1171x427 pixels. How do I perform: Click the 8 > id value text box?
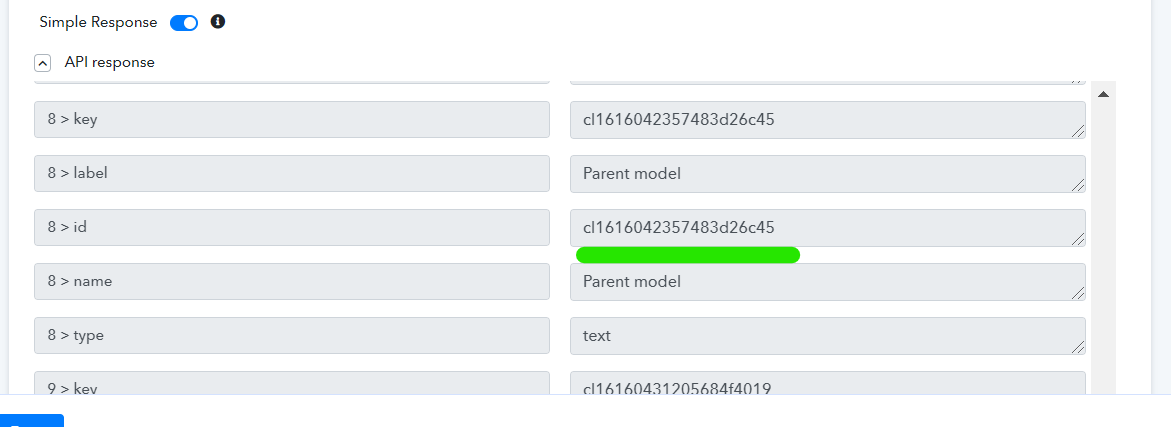(827, 228)
